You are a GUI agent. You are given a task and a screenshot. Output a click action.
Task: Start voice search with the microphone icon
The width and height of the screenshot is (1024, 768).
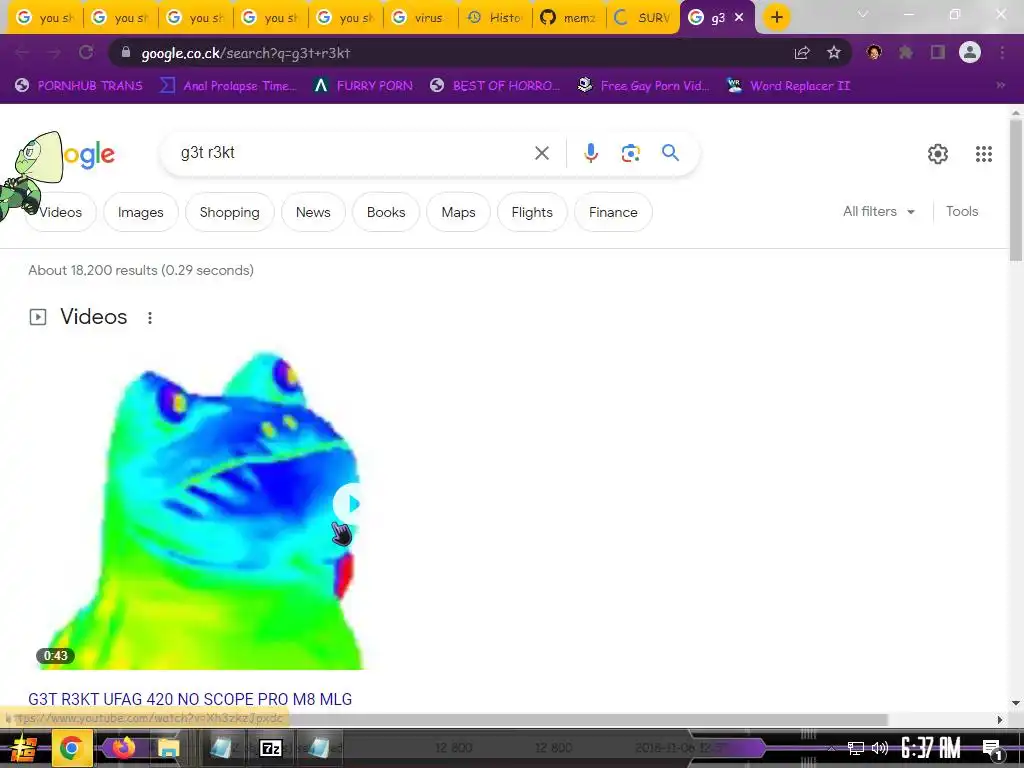[591, 153]
